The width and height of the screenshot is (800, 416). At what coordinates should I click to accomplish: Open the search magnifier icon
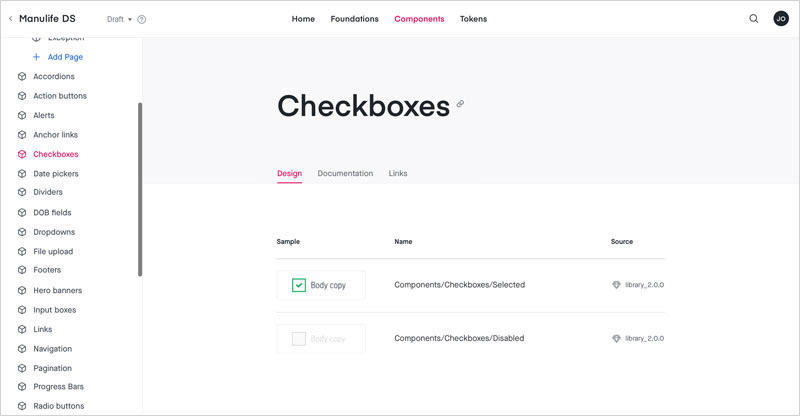[754, 19]
